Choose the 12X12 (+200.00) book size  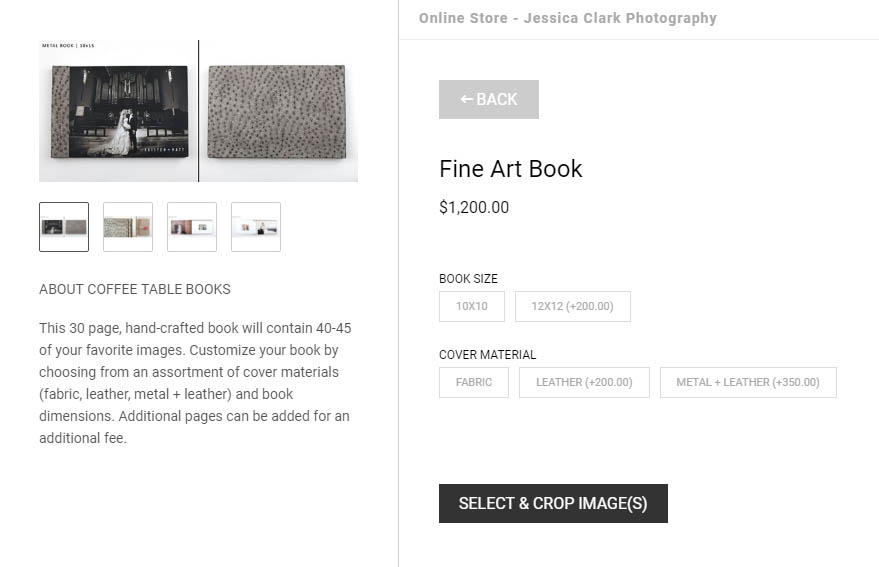pyautogui.click(x=572, y=306)
